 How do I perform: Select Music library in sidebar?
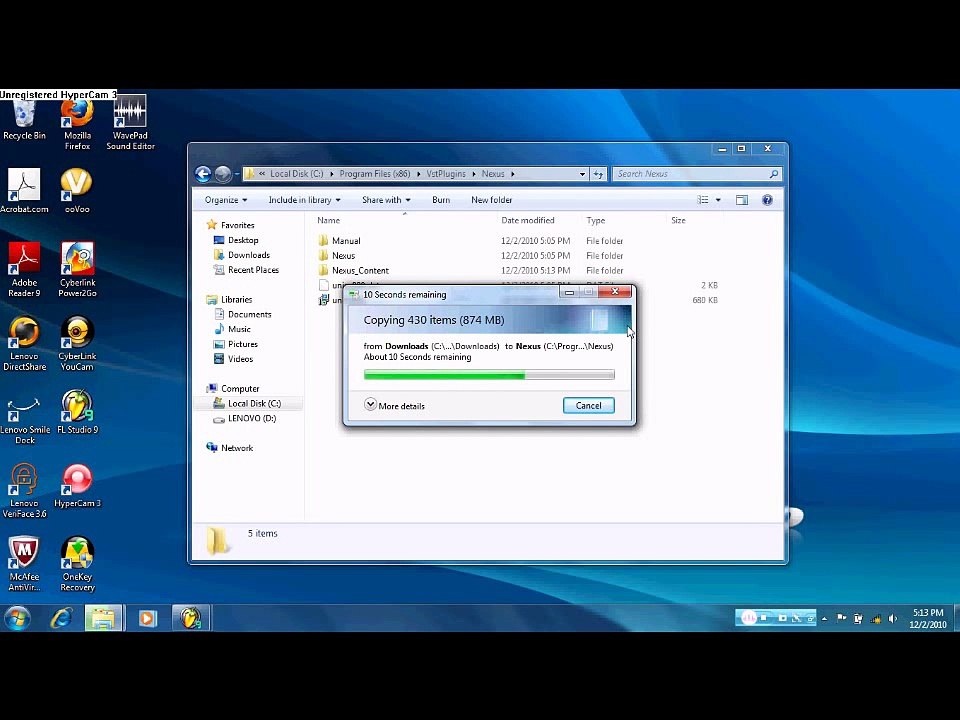[233, 329]
